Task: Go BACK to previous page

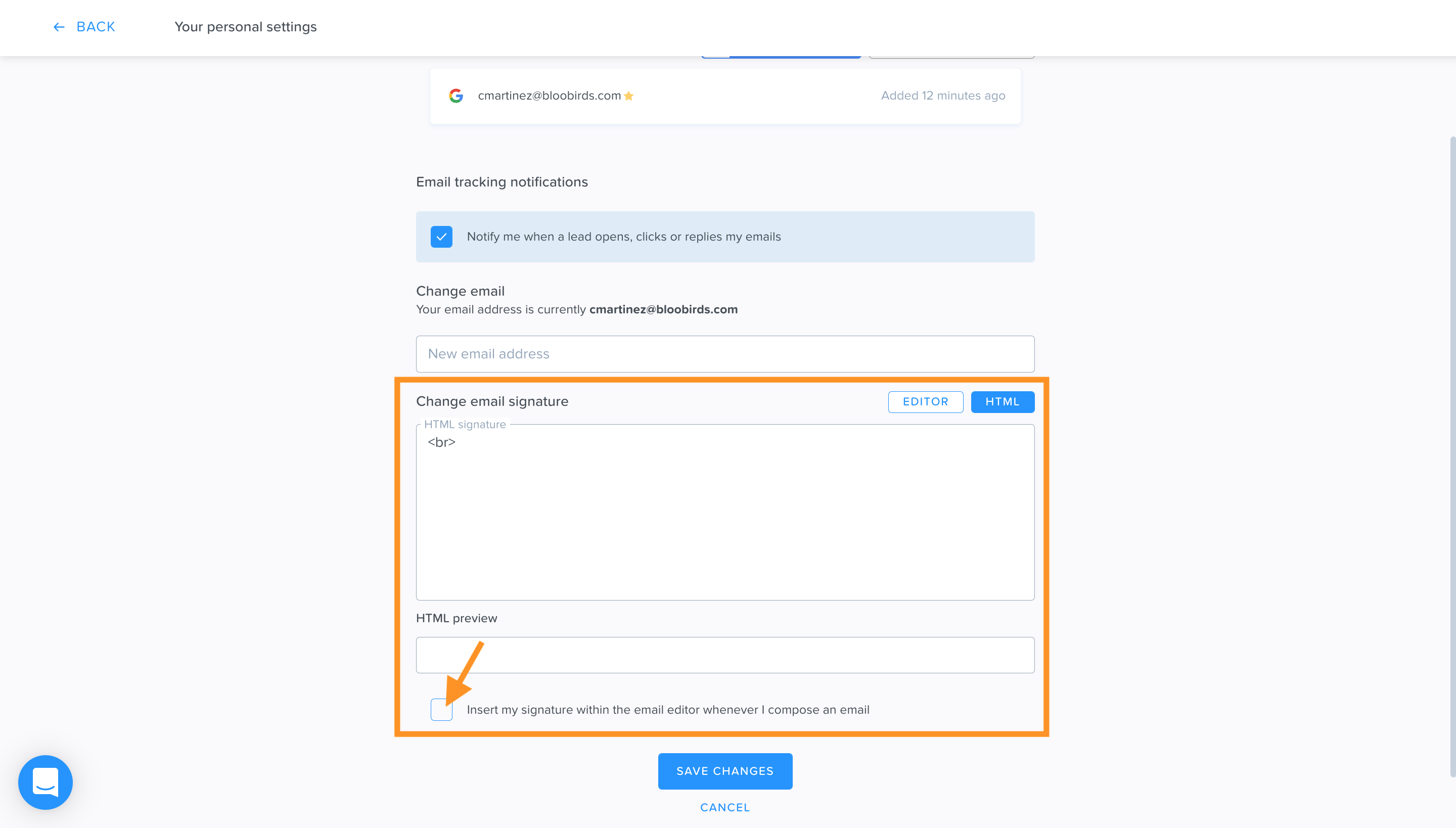Action: point(96,27)
